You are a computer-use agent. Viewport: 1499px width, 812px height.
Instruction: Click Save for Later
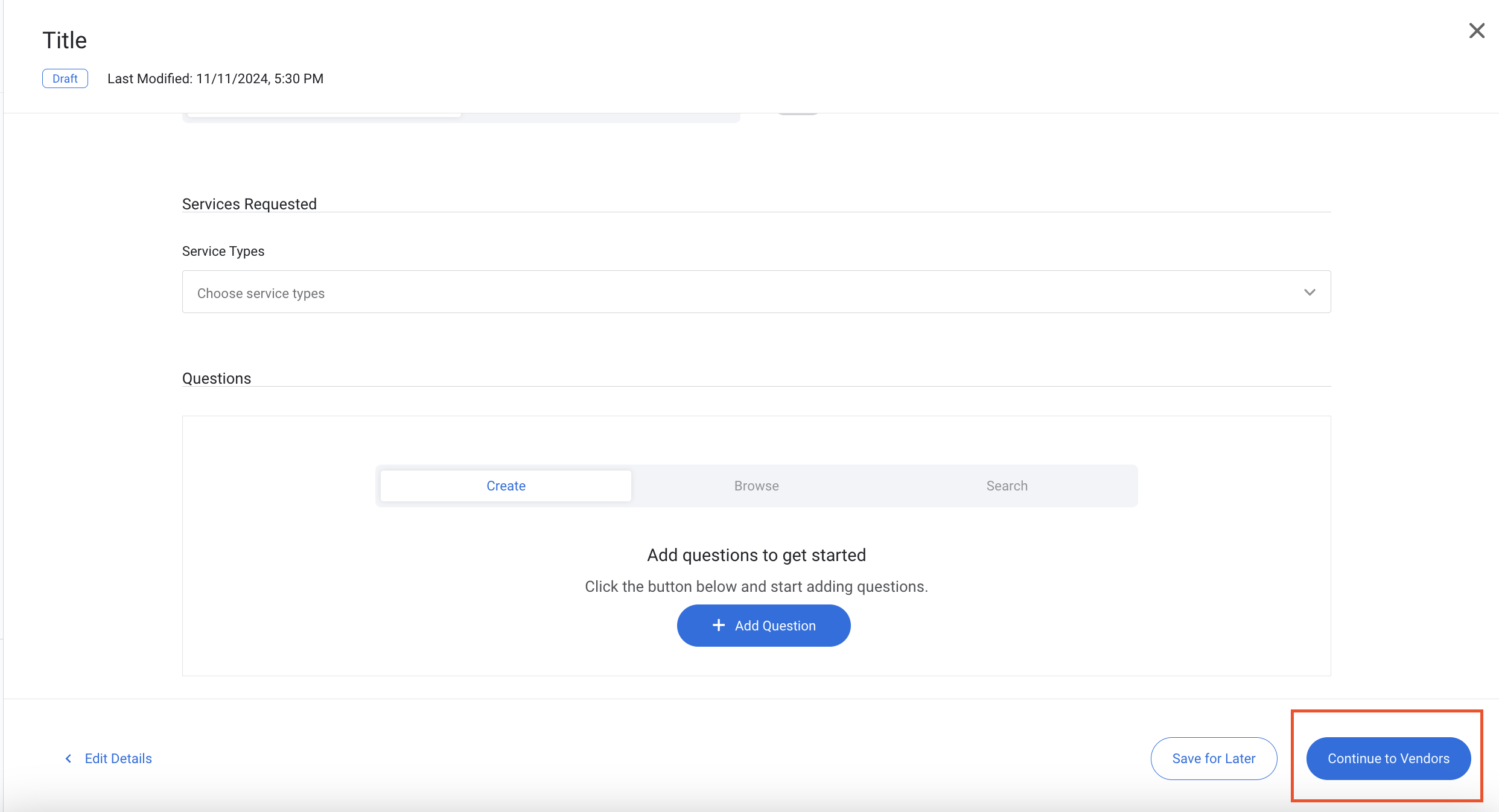point(1213,758)
